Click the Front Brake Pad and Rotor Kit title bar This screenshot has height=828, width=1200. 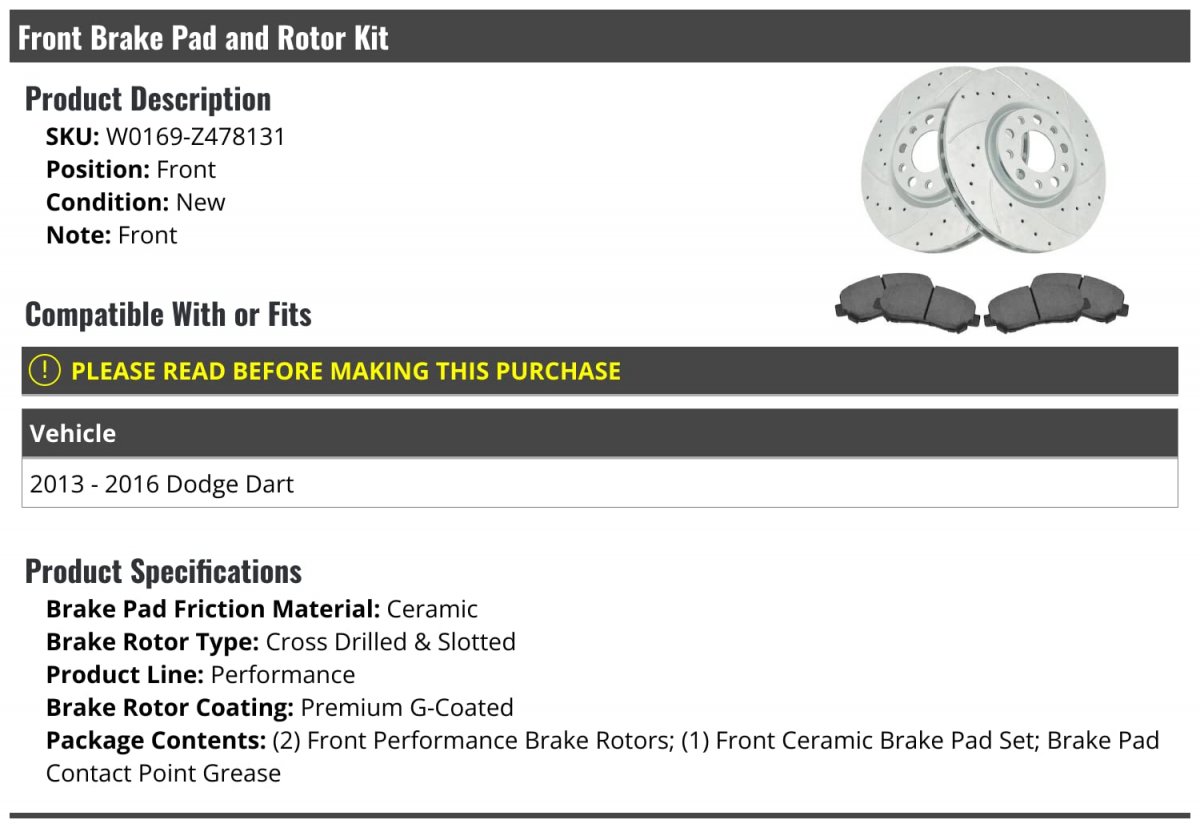pos(600,38)
